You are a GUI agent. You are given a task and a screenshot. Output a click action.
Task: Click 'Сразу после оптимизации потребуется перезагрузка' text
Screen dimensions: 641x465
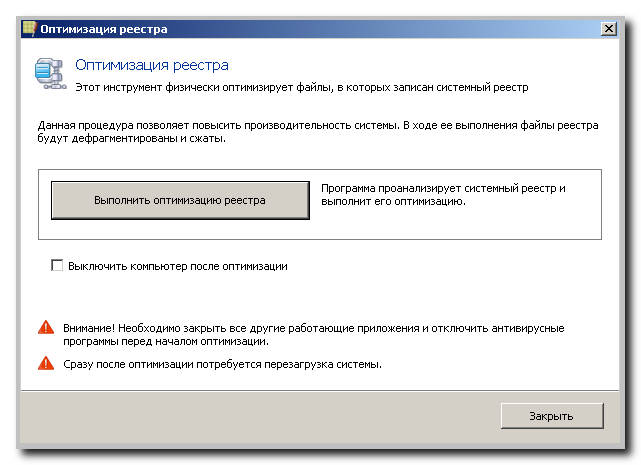[x=222, y=364]
